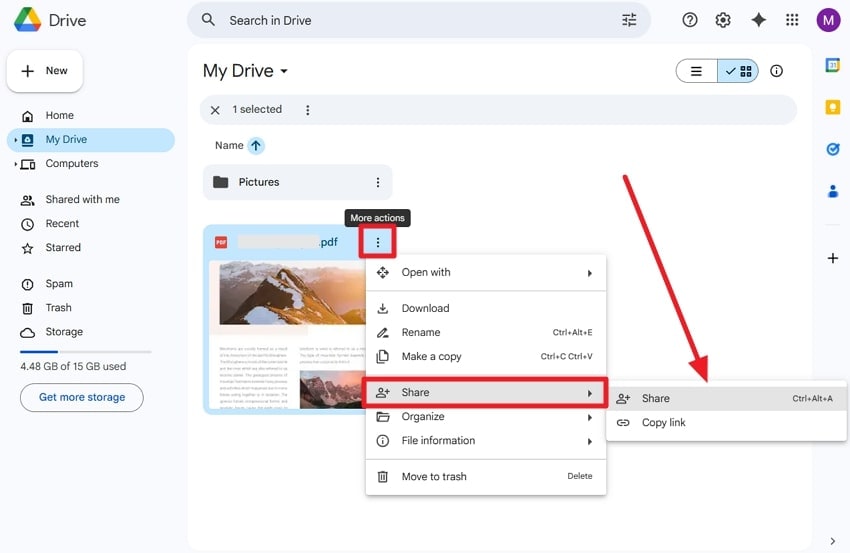Open Google Tasks side panel icon
Image resolution: width=850 pixels, height=553 pixels.
point(833,149)
